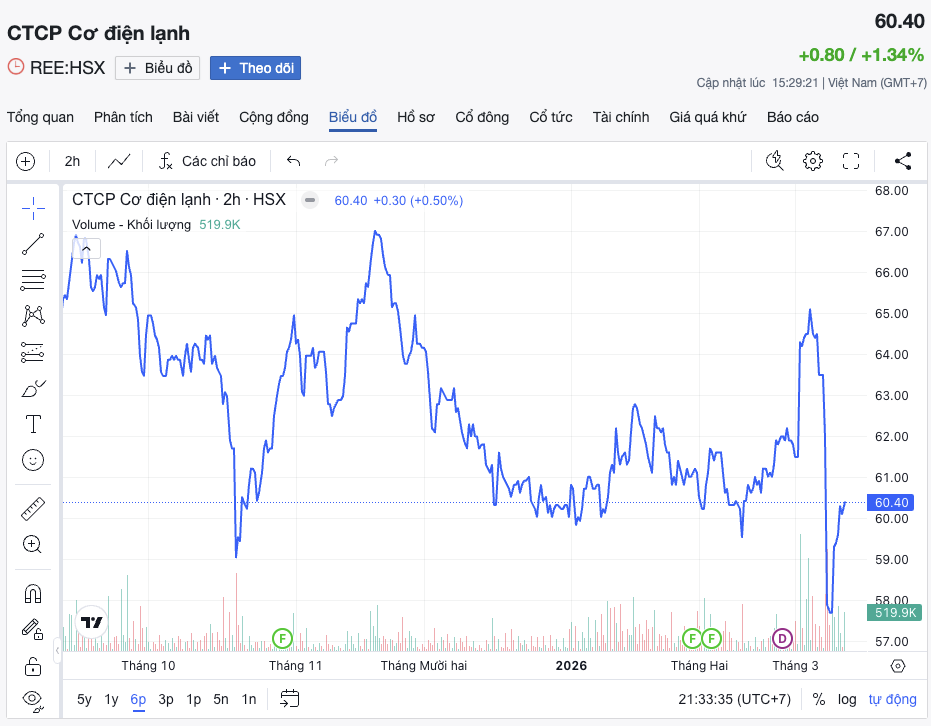Toggle log scale on chart
This screenshot has width=931, height=726.
coord(847,699)
